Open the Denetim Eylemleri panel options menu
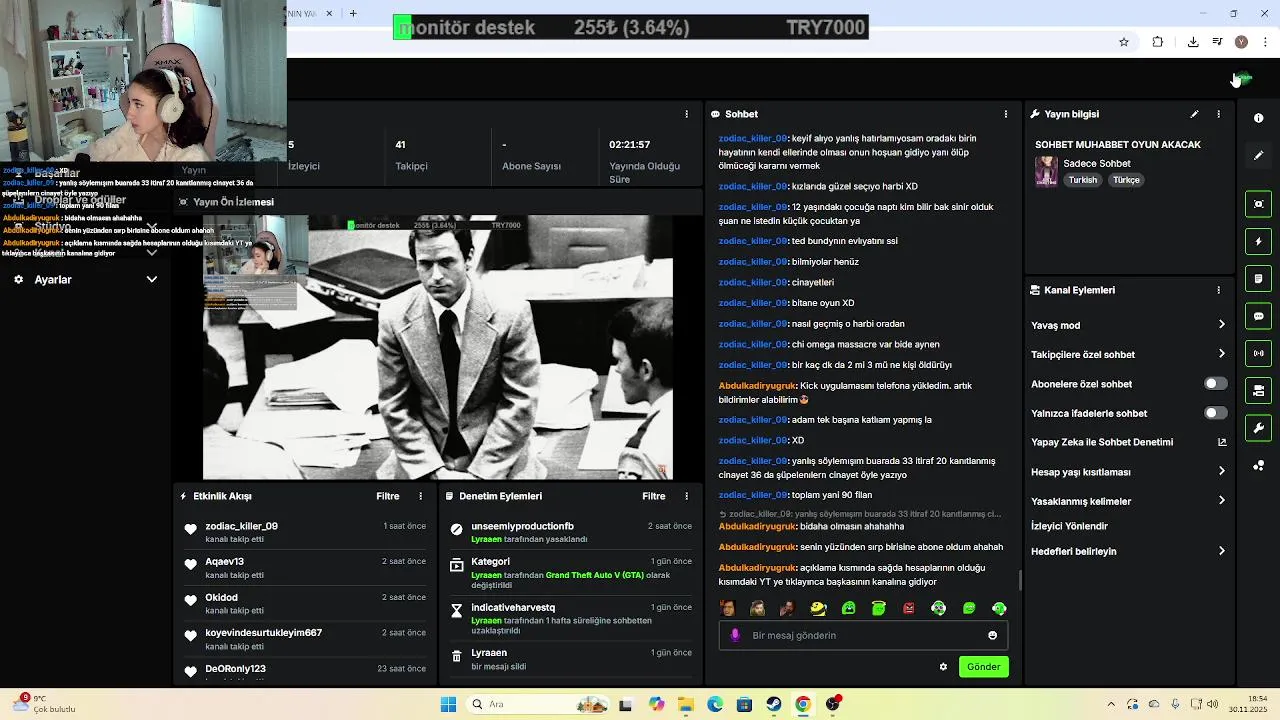Image resolution: width=1280 pixels, height=720 pixels. click(686, 496)
